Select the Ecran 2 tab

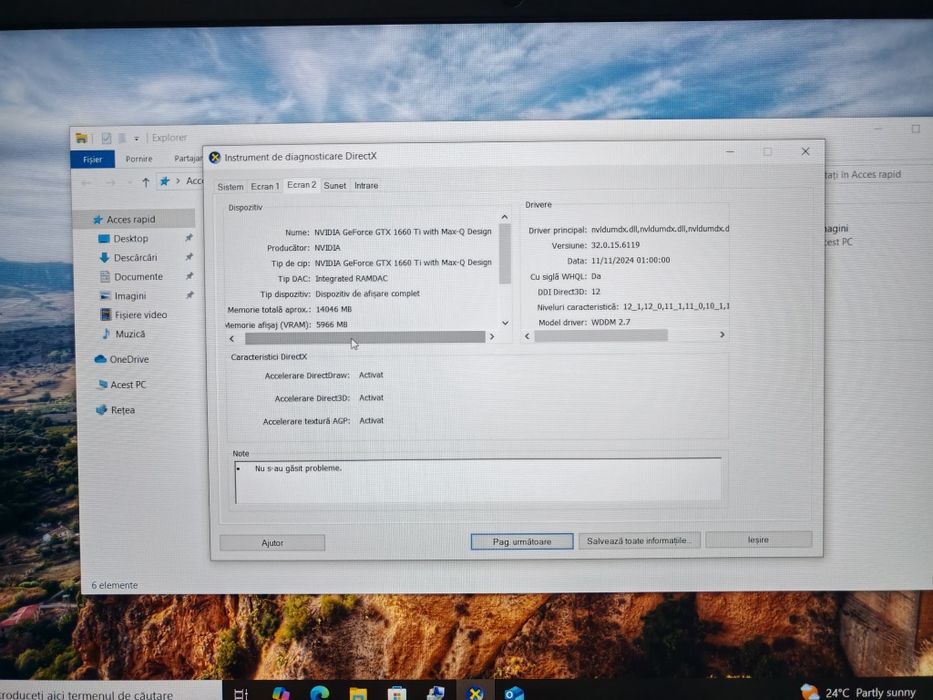pos(302,185)
